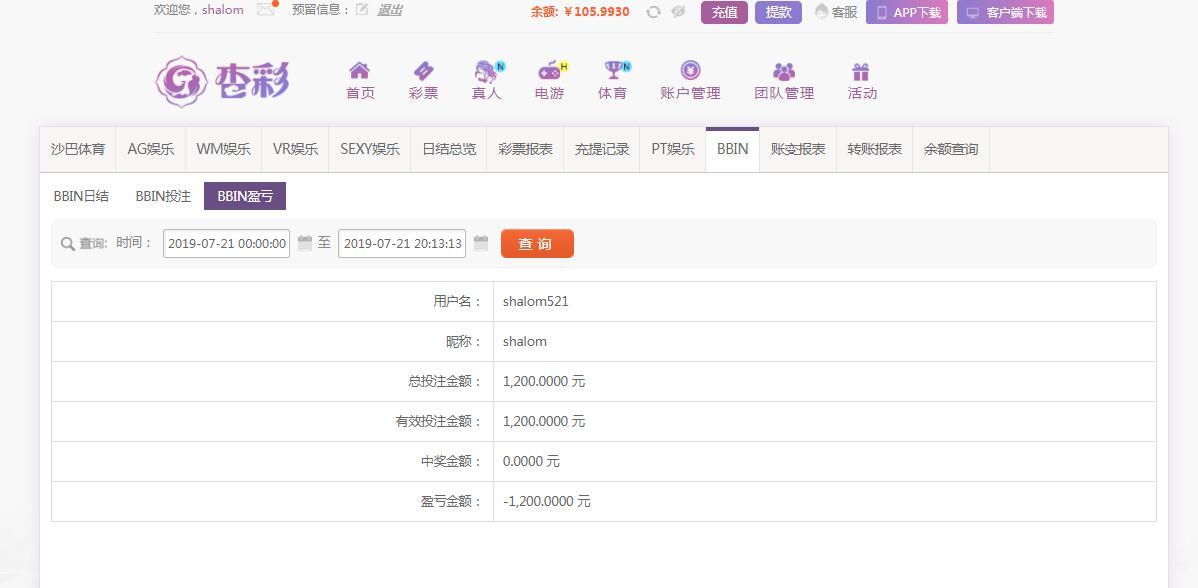Open start date calendar picker
Image resolution: width=1198 pixels, height=588 pixels.
pos(305,243)
